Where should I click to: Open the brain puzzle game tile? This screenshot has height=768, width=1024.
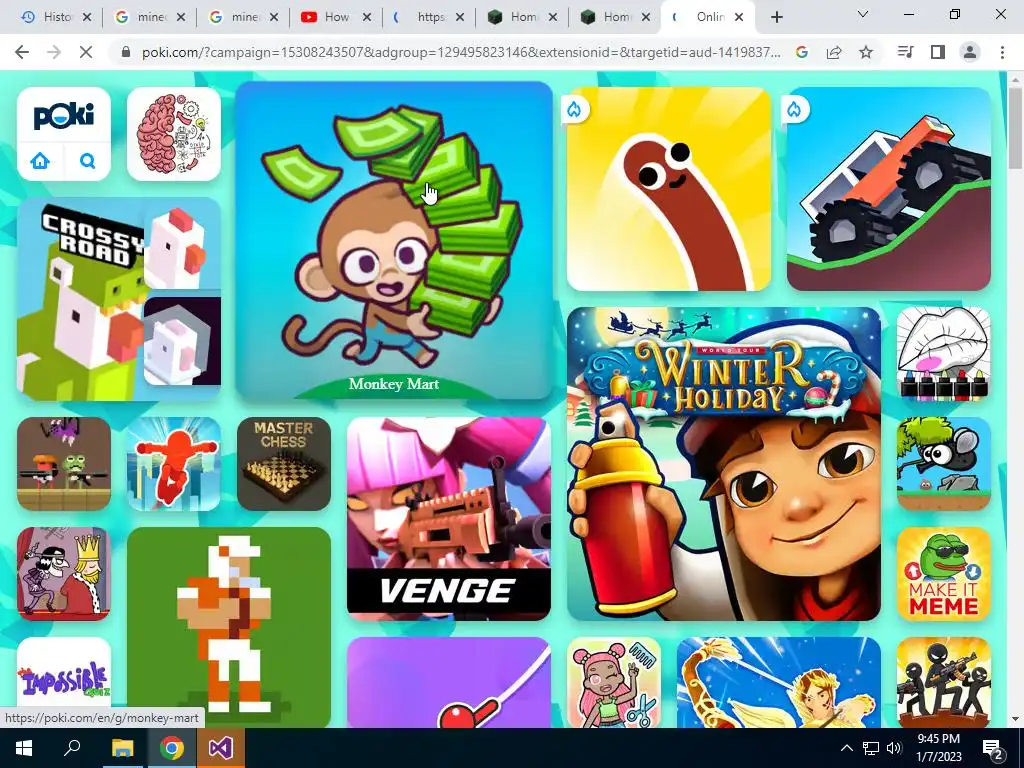[174, 134]
